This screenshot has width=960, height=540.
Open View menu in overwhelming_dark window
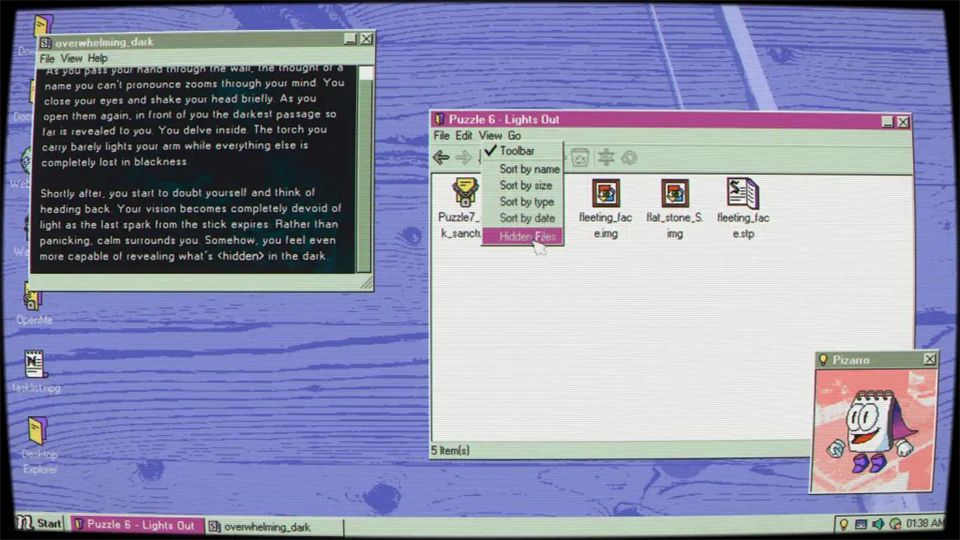pos(71,59)
